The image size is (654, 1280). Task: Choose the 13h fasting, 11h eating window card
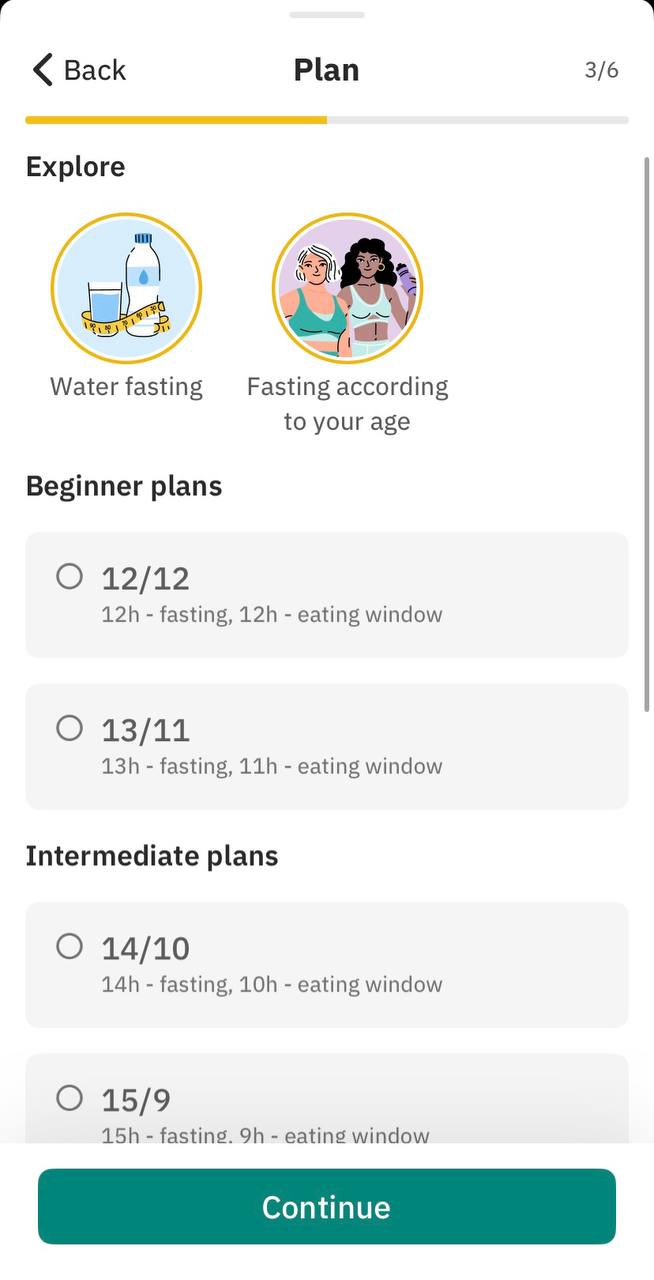click(x=327, y=747)
